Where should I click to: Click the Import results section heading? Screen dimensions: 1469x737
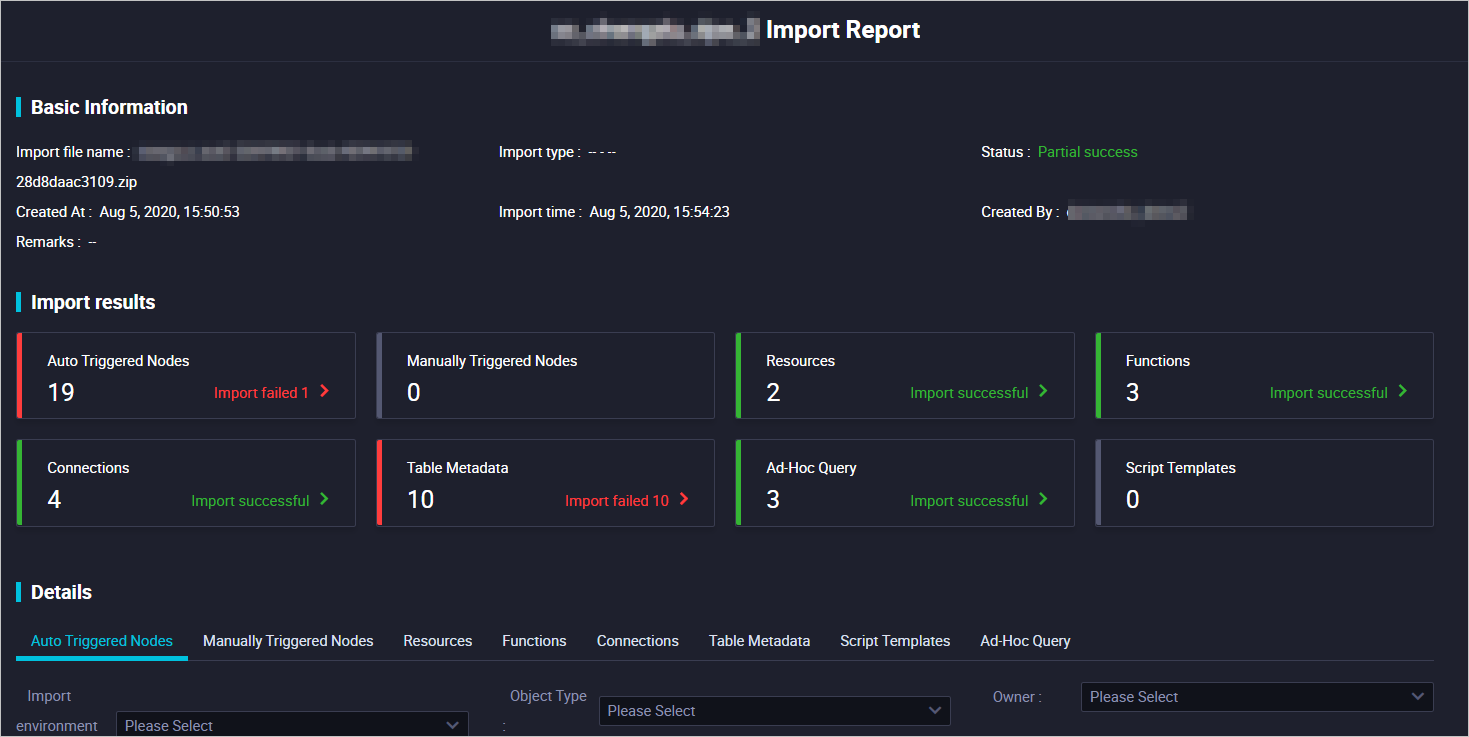tap(93, 302)
